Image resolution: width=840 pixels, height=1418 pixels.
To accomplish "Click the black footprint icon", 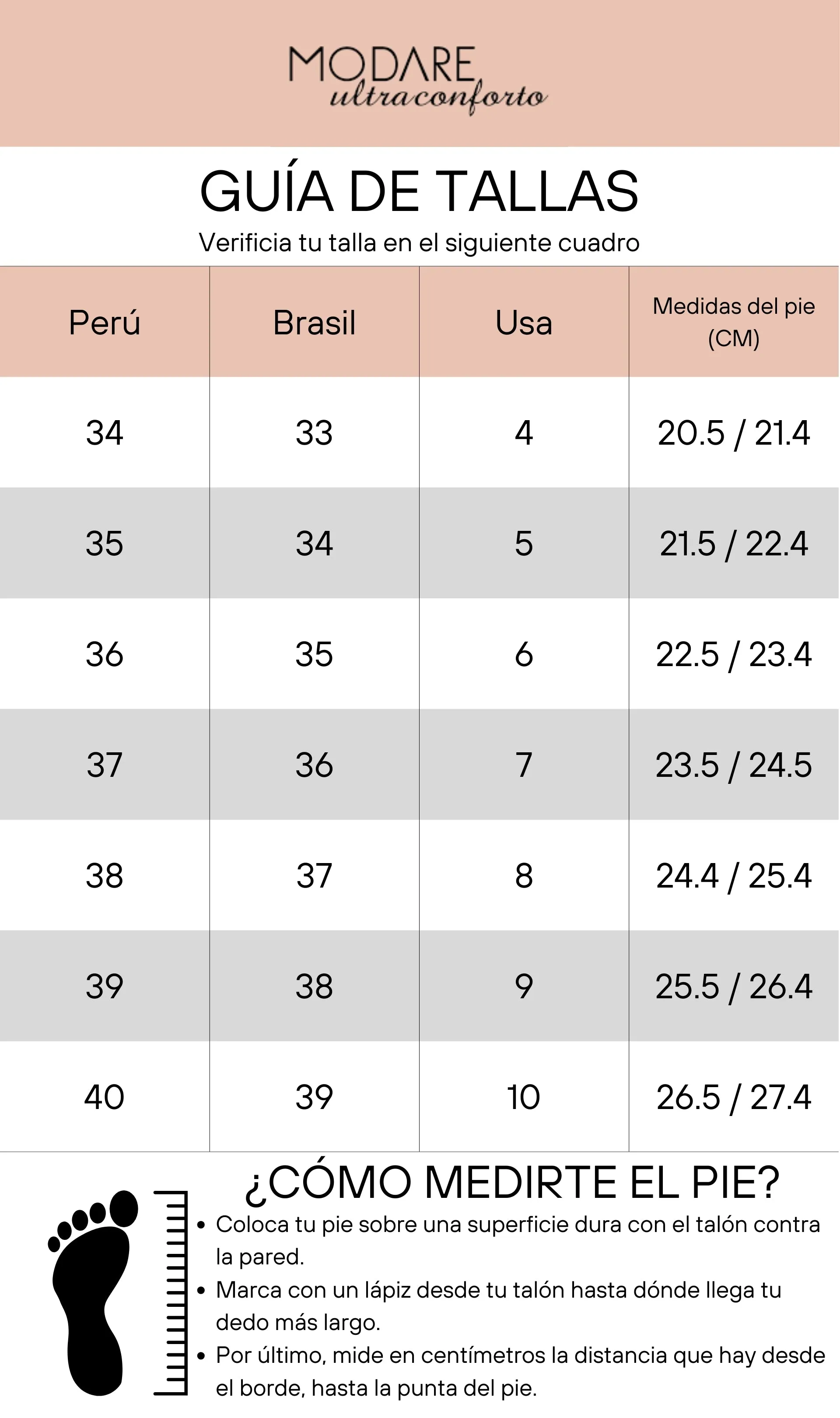I will coord(93,1293).
